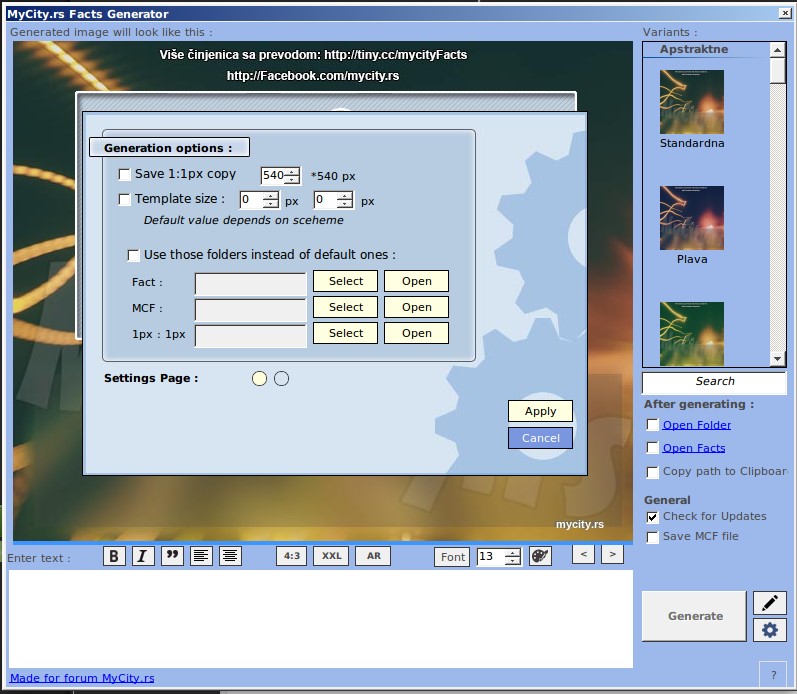Click the font size value field
Screen dimensions: 797x694
click(492, 557)
